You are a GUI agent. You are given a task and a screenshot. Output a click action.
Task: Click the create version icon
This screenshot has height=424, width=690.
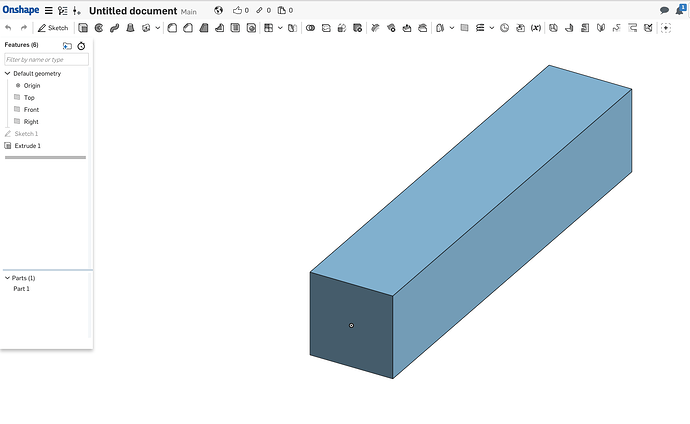tap(77, 11)
